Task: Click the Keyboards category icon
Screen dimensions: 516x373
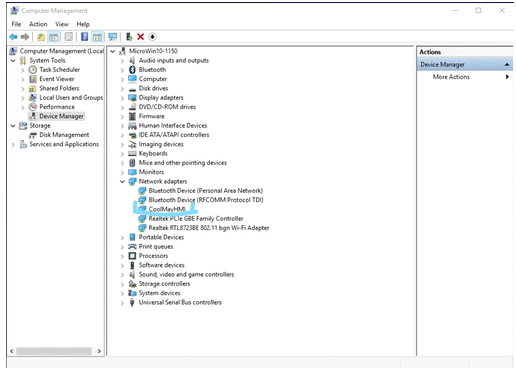Action: pos(132,154)
